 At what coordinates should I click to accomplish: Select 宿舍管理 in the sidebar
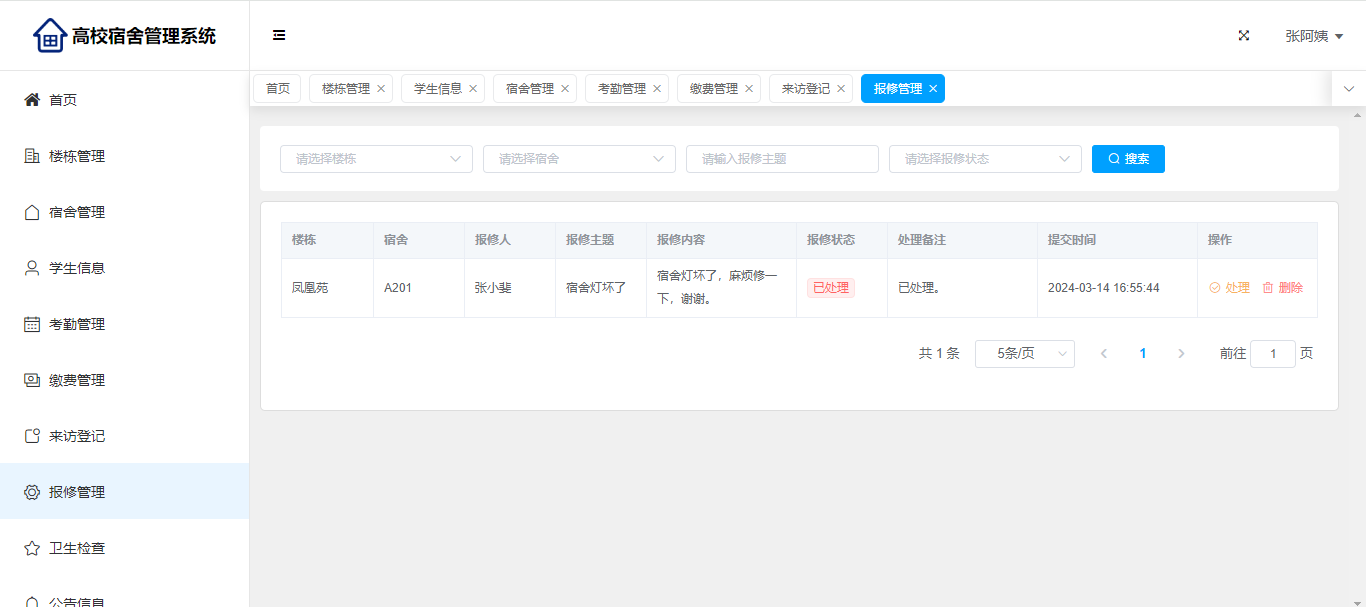click(77, 212)
